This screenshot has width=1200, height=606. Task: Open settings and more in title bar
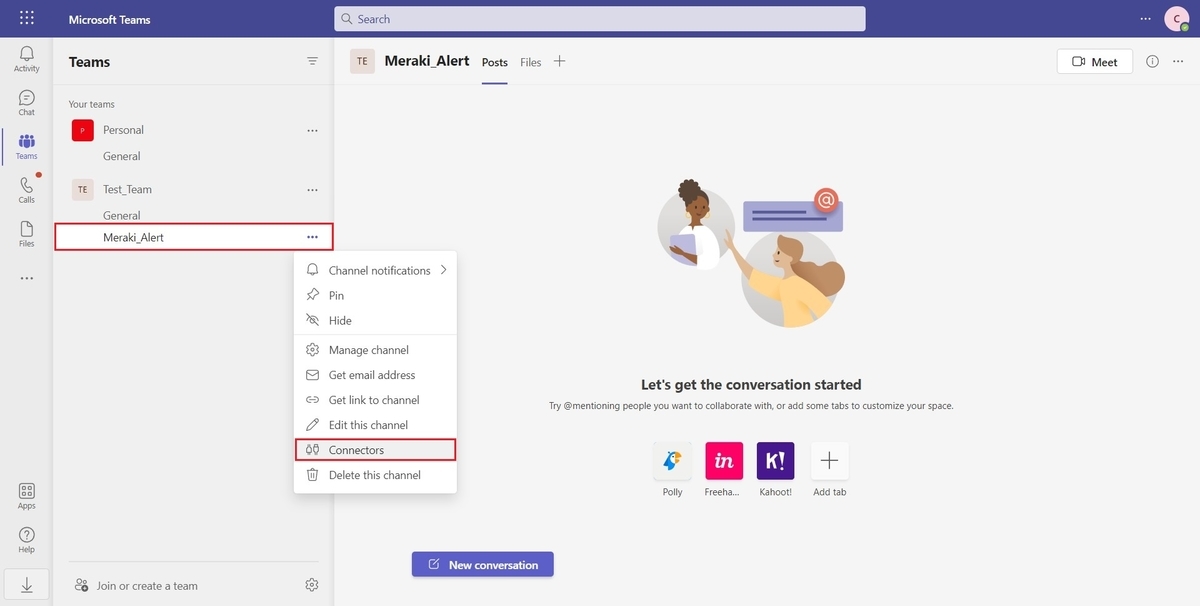[x=1146, y=18]
